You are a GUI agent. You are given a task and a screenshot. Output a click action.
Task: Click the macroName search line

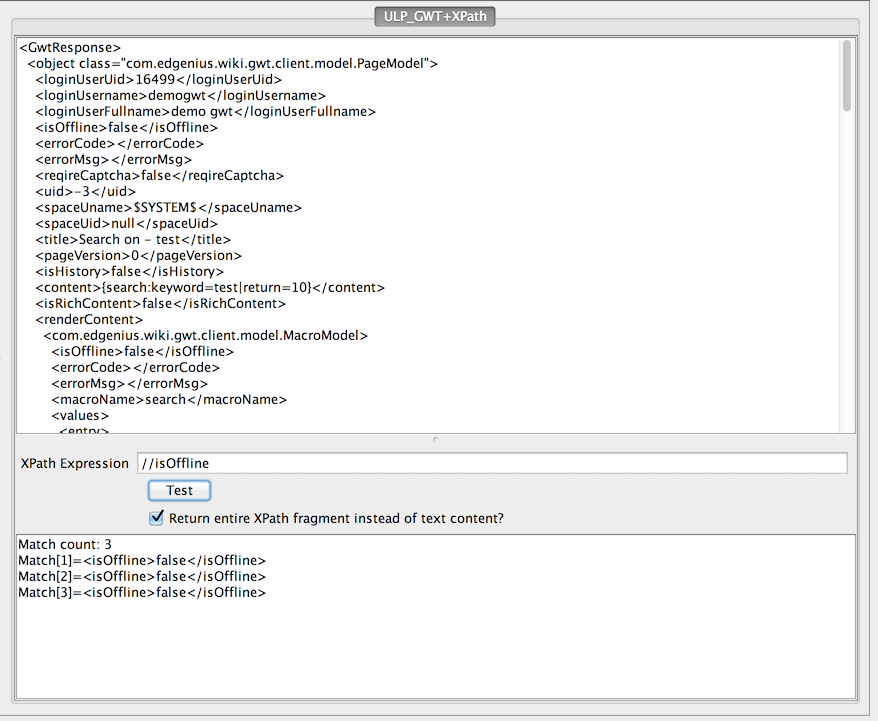[169, 399]
